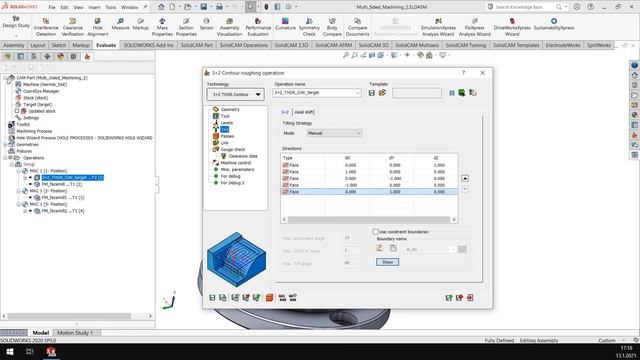Toggle the Operations checkbox in CAM tree
Viewport: 640px width, 360px height.
pyautogui.click(x=11, y=158)
